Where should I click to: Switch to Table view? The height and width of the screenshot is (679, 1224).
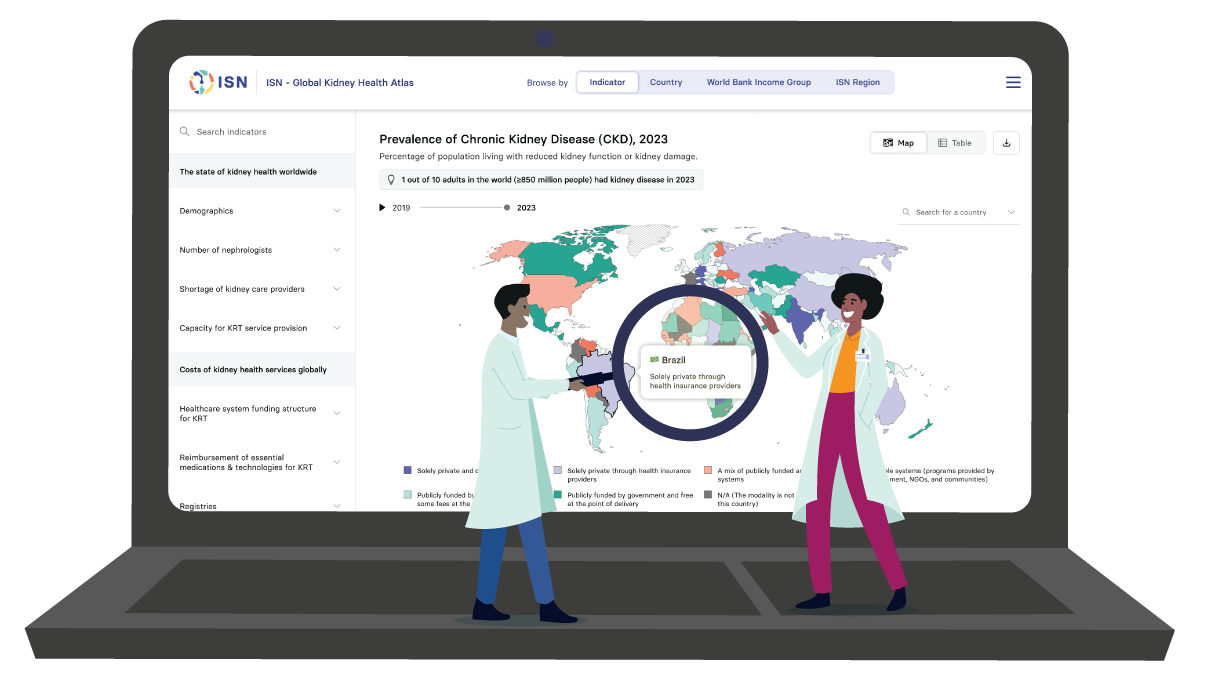[955, 143]
